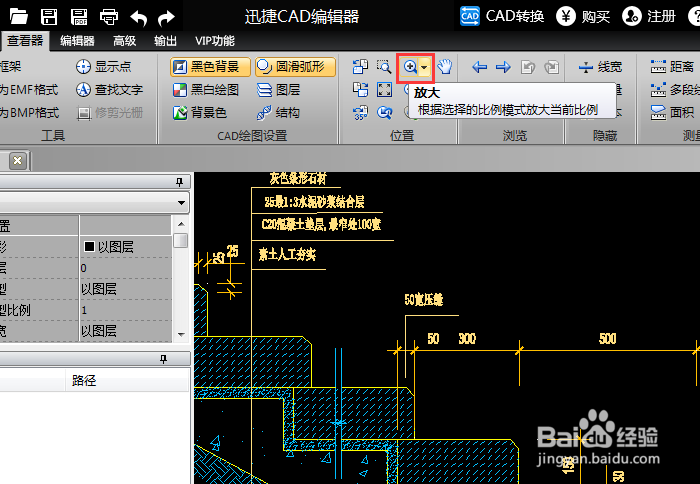Image resolution: width=700 pixels, height=484 pixels.
Task: Click the 50宽压缝 annotation text
Action: click(424, 300)
